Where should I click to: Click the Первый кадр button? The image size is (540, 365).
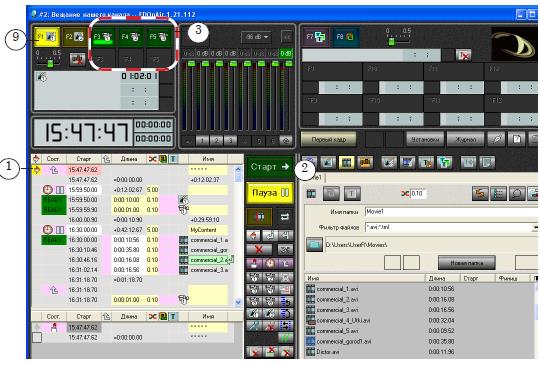click(329, 139)
